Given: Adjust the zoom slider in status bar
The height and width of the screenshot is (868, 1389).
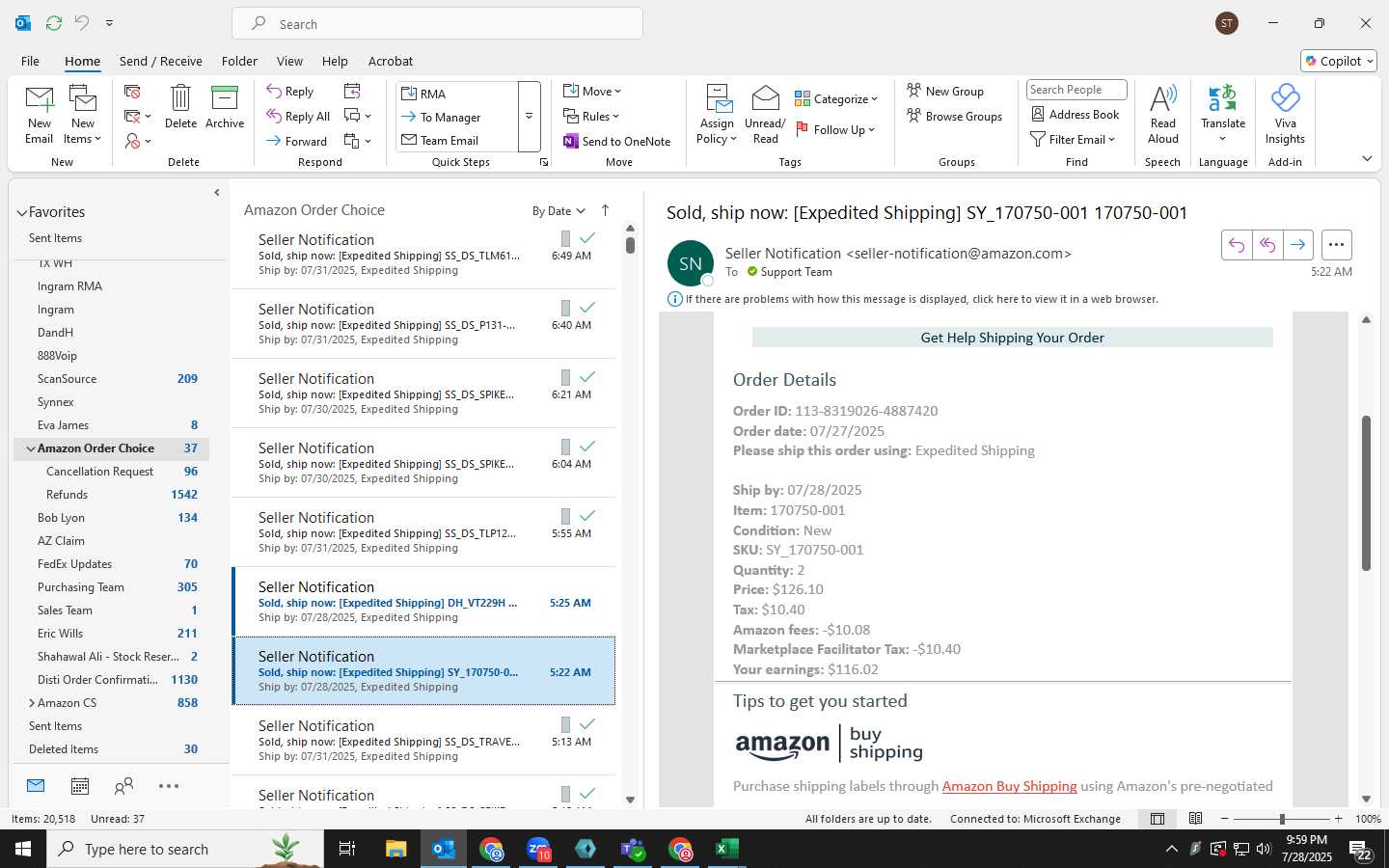Looking at the screenshot, I should pos(1281,819).
